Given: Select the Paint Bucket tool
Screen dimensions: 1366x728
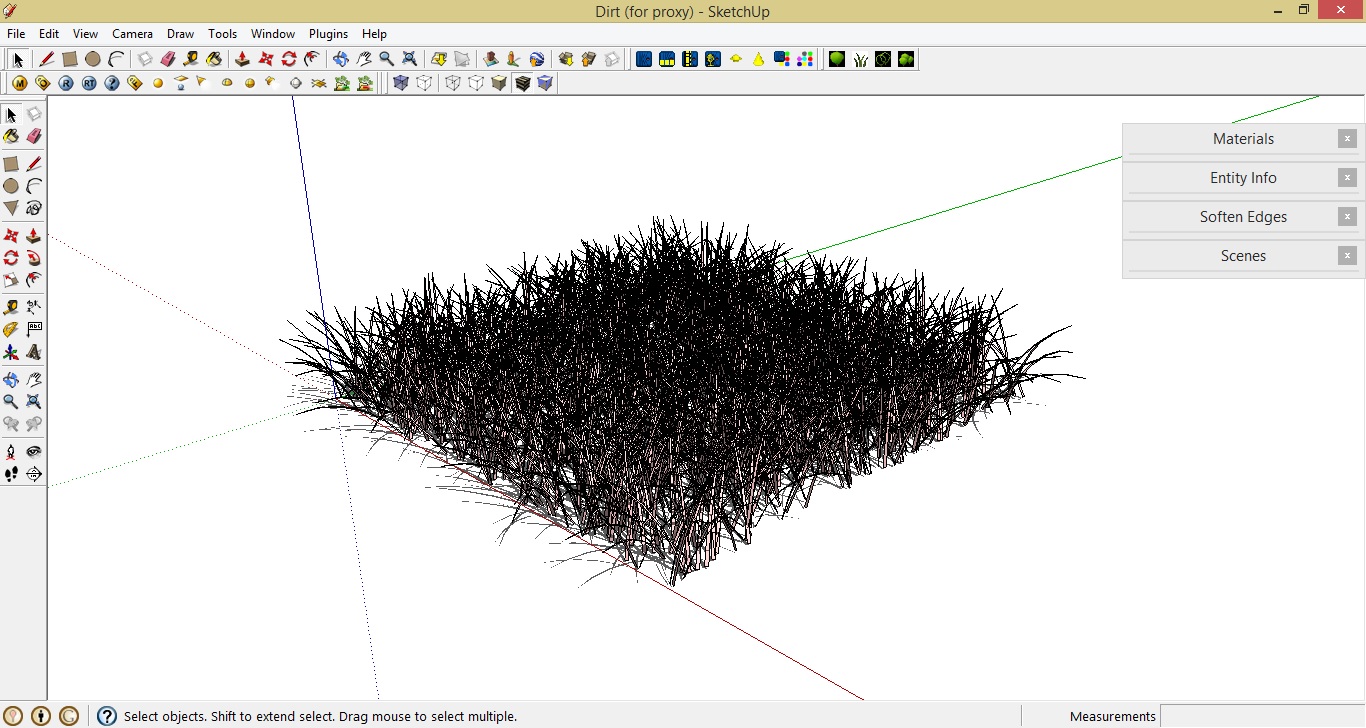Looking at the screenshot, I should [x=11, y=136].
